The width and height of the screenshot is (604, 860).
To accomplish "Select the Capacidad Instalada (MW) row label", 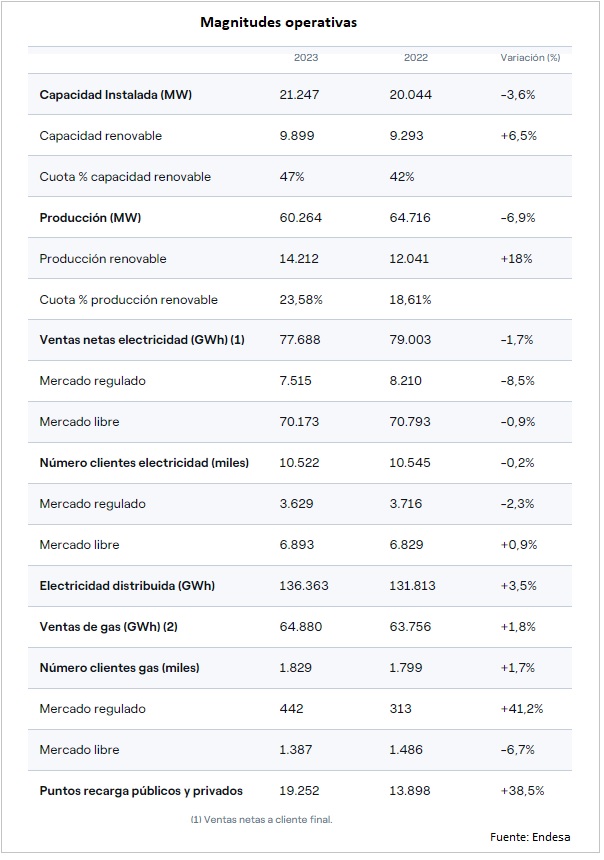I will [x=116, y=95].
